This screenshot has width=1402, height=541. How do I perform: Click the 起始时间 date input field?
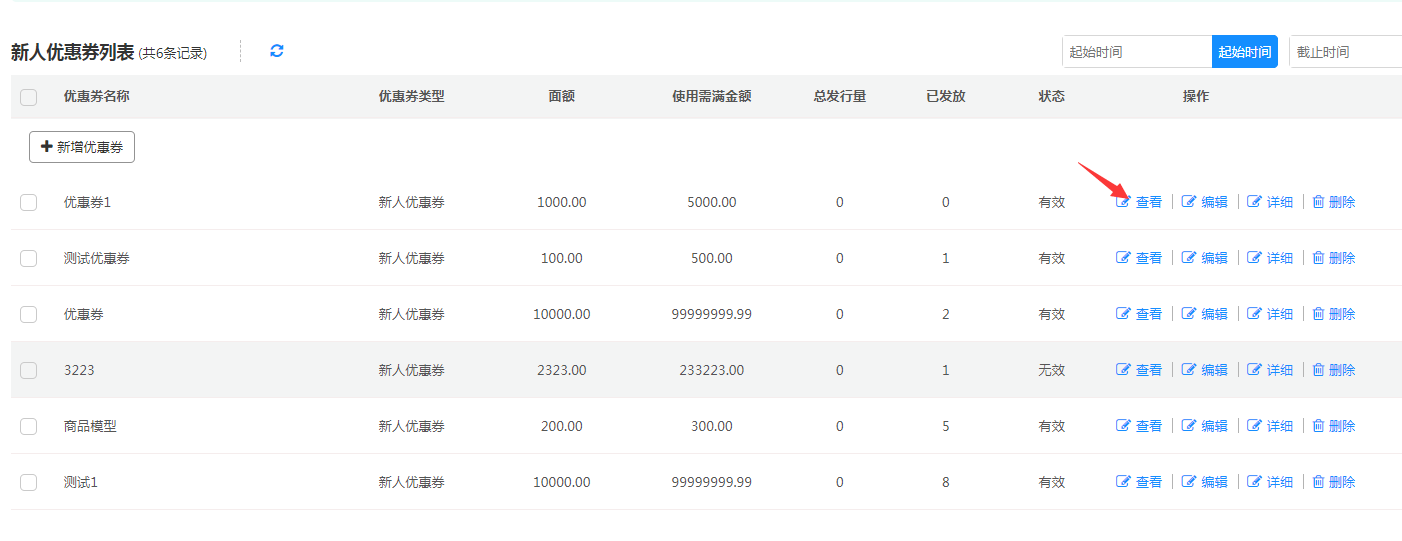click(x=1136, y=52)
